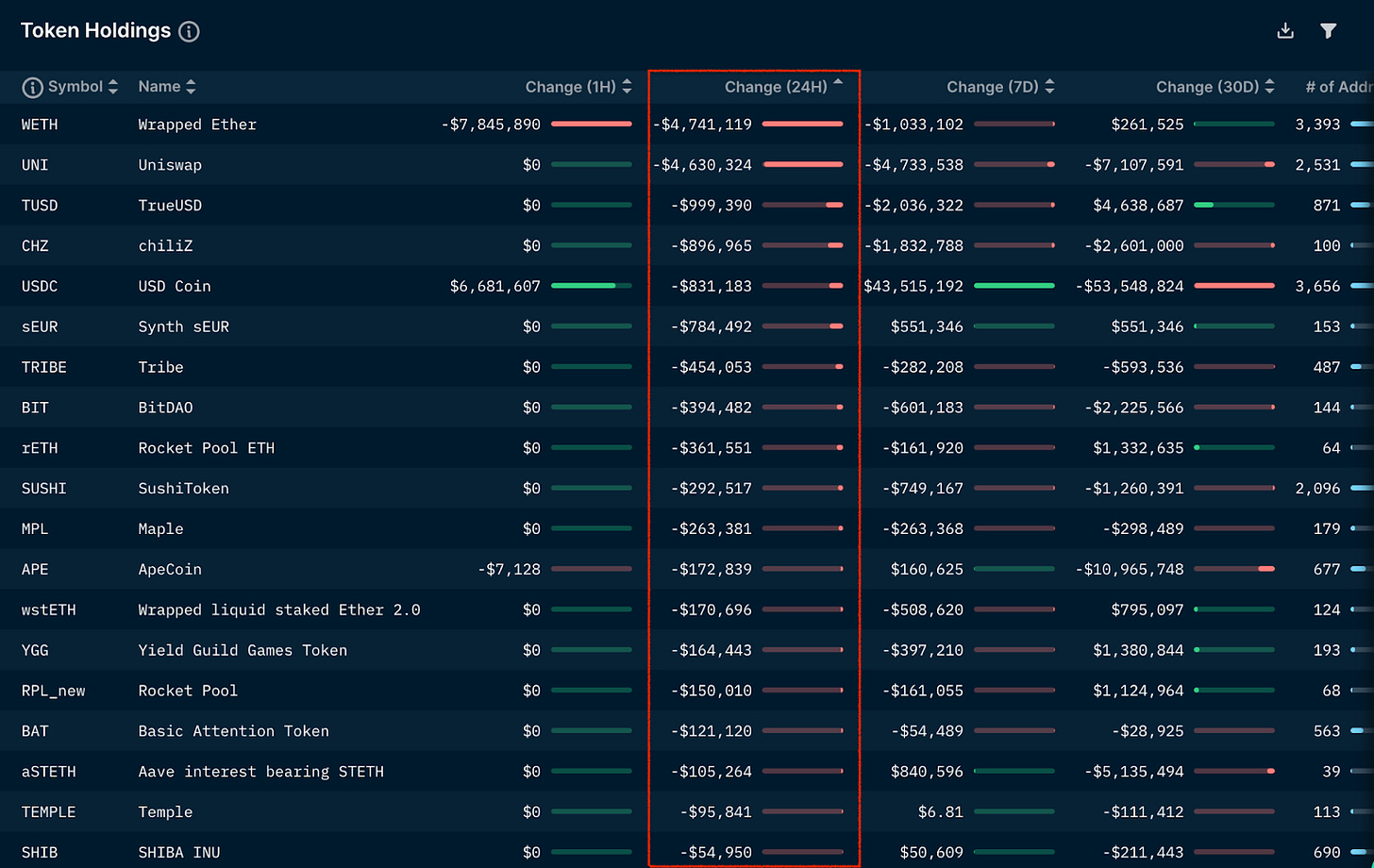Select the BIT symbol cell
Viewport: 1374px width, 868px height.
35,409
